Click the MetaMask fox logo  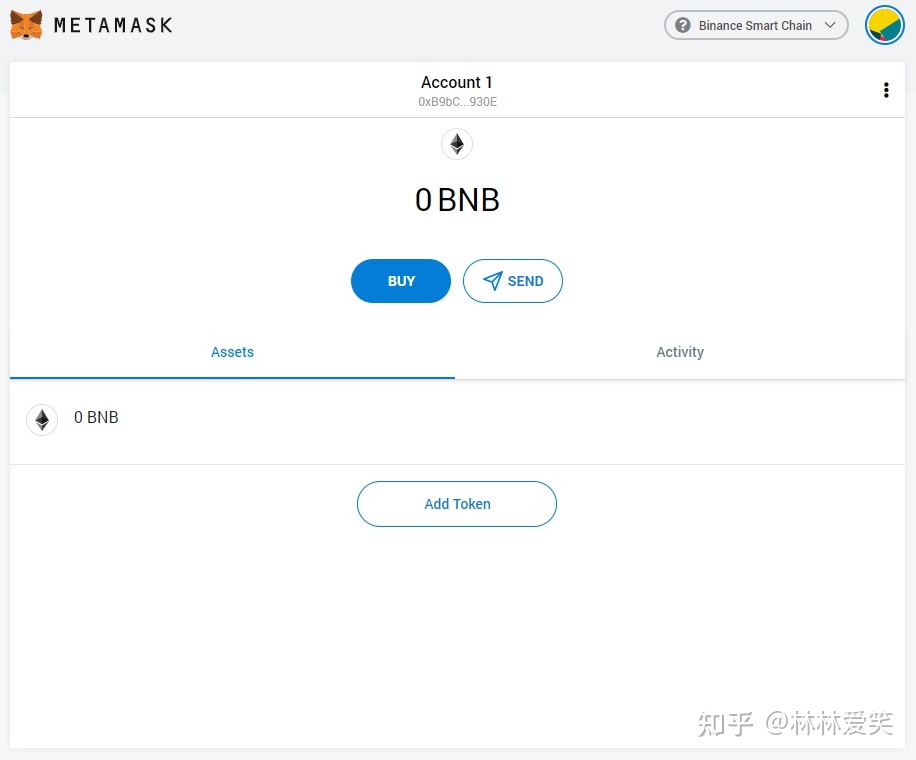(26, 25)
